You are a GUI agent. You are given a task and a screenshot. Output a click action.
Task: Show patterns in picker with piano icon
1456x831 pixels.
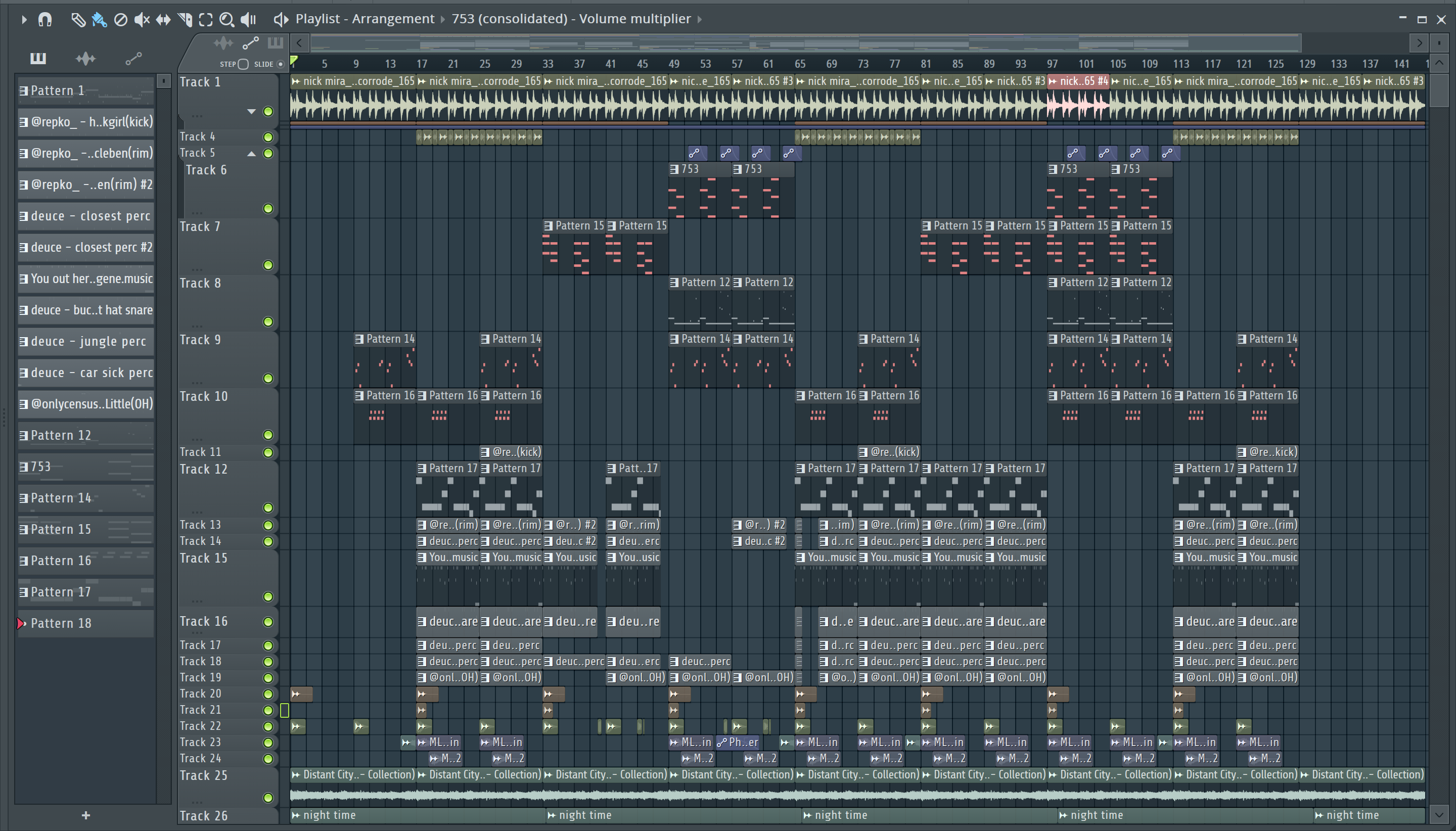(x=38, y=58)
